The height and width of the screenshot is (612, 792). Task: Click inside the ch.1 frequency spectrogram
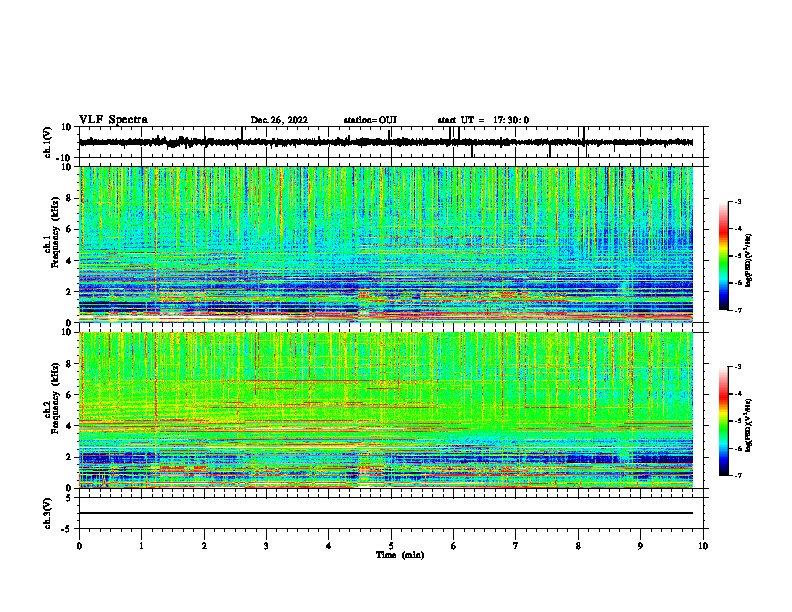(386, 244)
